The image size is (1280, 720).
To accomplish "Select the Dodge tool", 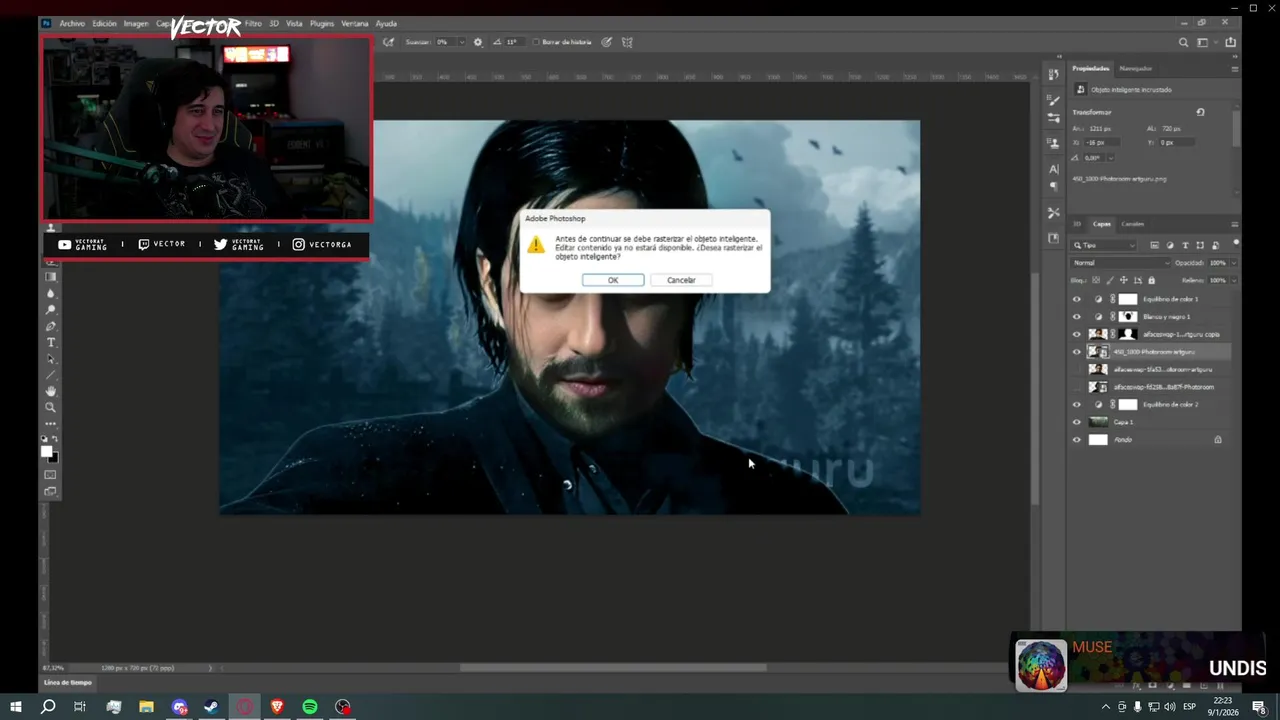I will point(51,310).
